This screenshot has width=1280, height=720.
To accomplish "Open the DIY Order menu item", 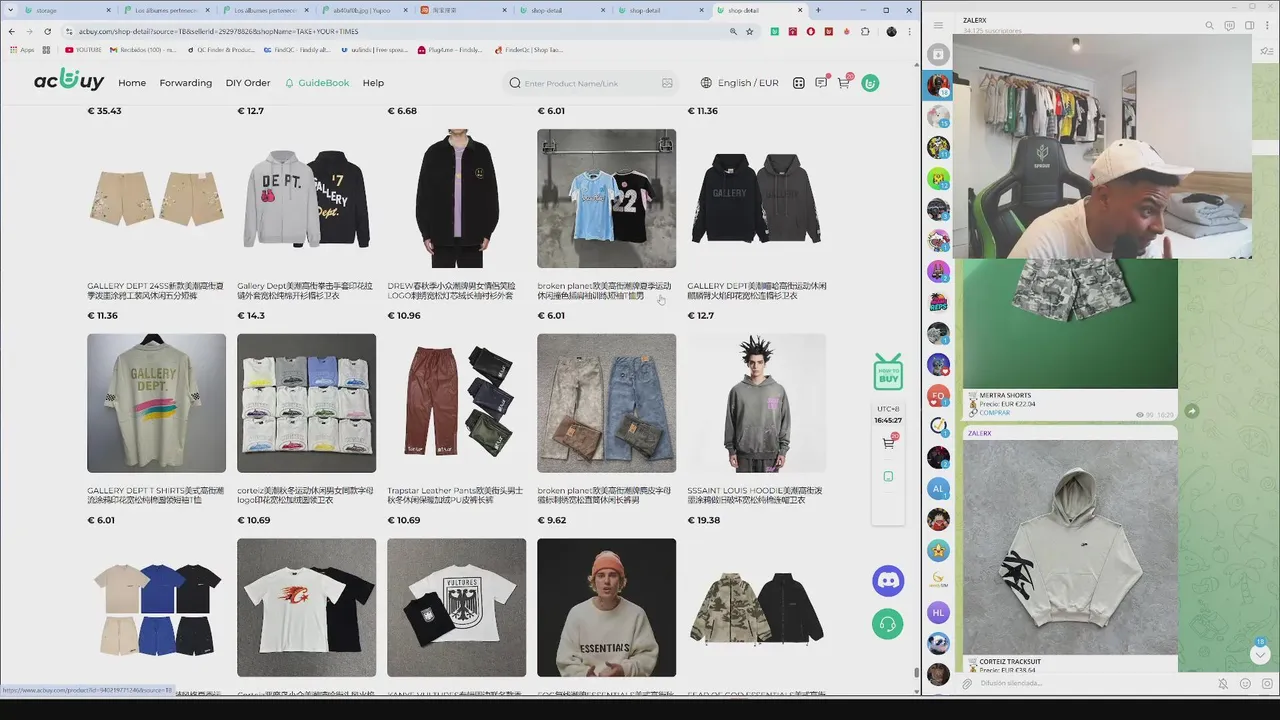I will (x=248, y=83).
